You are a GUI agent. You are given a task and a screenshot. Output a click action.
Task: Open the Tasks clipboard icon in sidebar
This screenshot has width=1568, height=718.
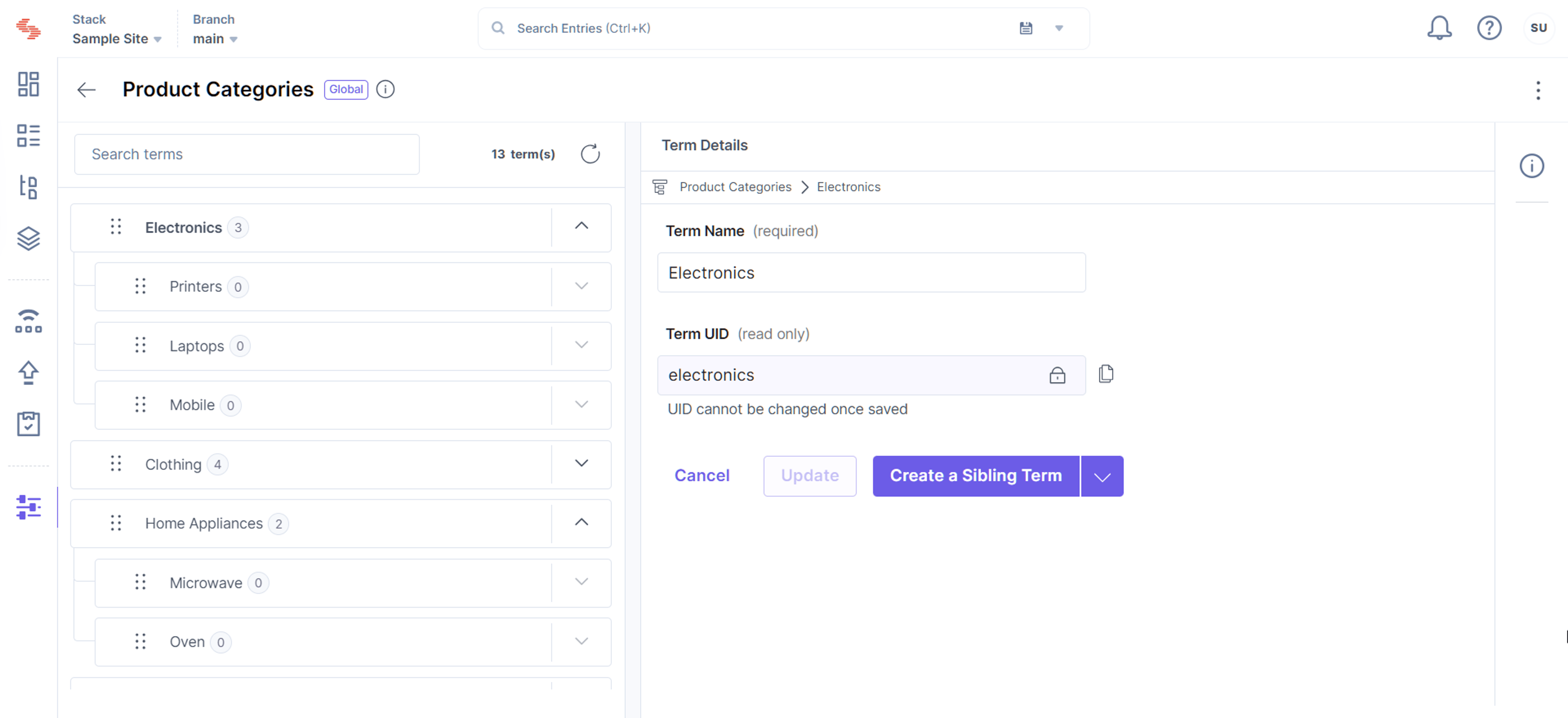point(29,423)
